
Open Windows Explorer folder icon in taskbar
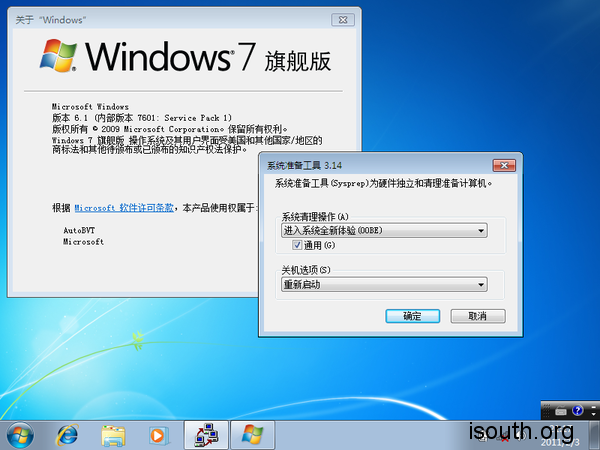tap(114, 434)
